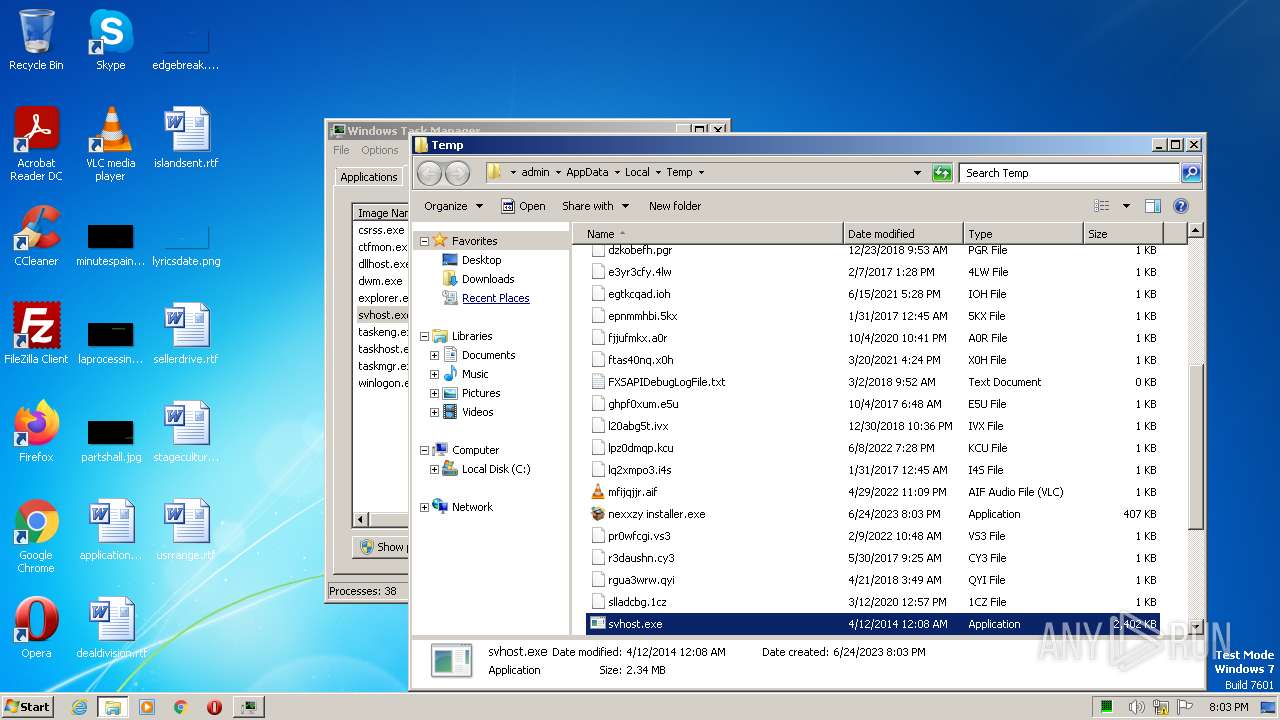Click the AppData breadcrumb segment
1280x720 pixels.
click(x=587, y=172)
